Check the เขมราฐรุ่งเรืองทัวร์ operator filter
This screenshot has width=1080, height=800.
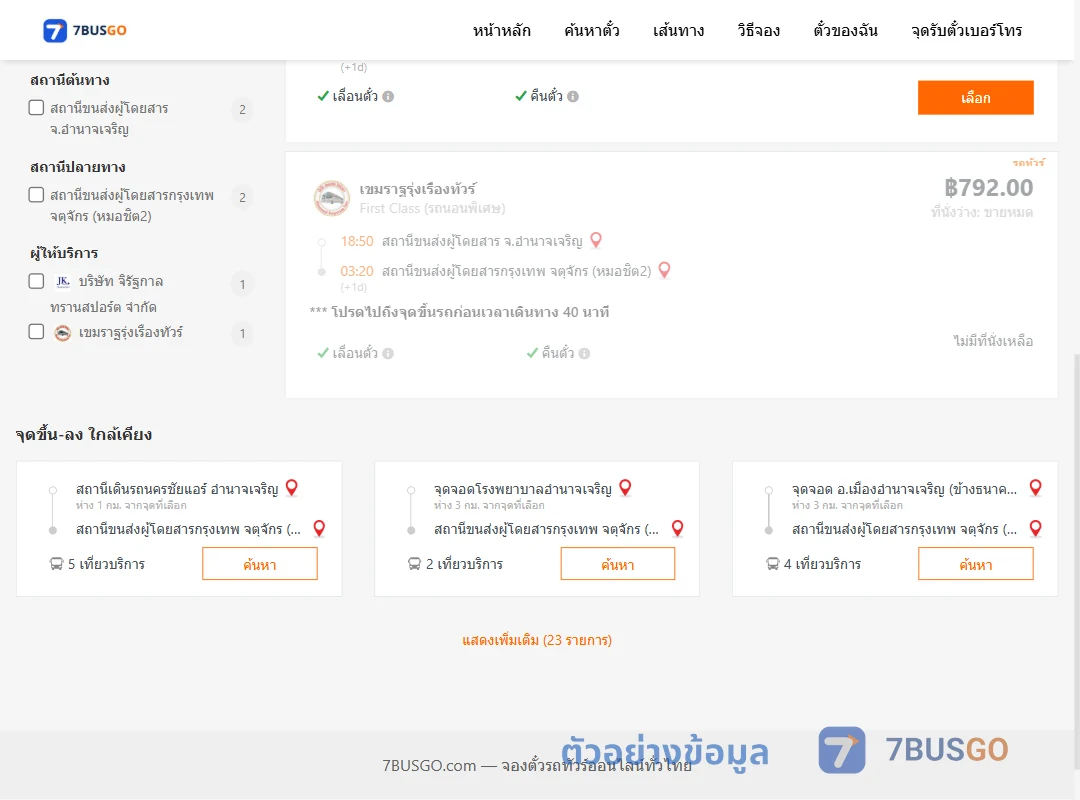point(37,332)
